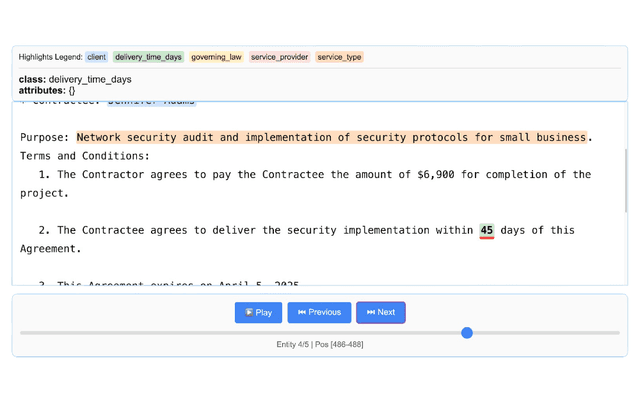Click the Purpose label in document
The image size is (640, 402).
click(44, 137)
